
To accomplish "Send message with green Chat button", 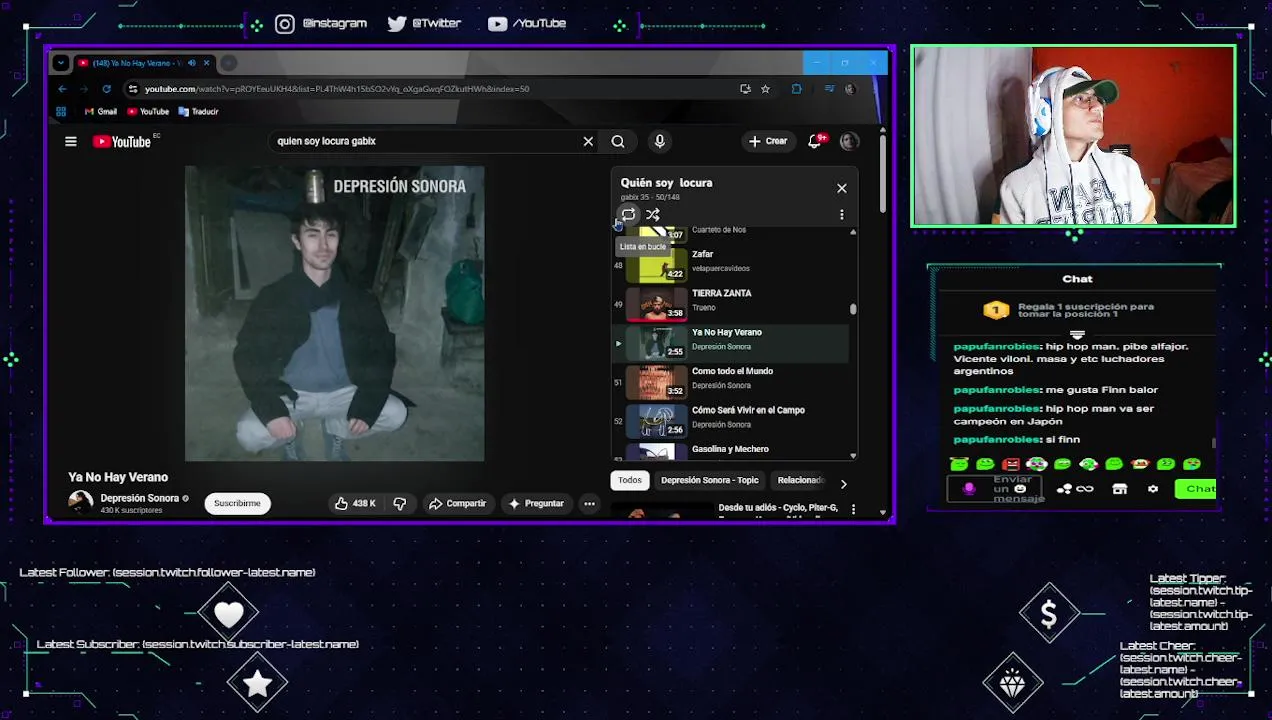I will pos(1196,489).
